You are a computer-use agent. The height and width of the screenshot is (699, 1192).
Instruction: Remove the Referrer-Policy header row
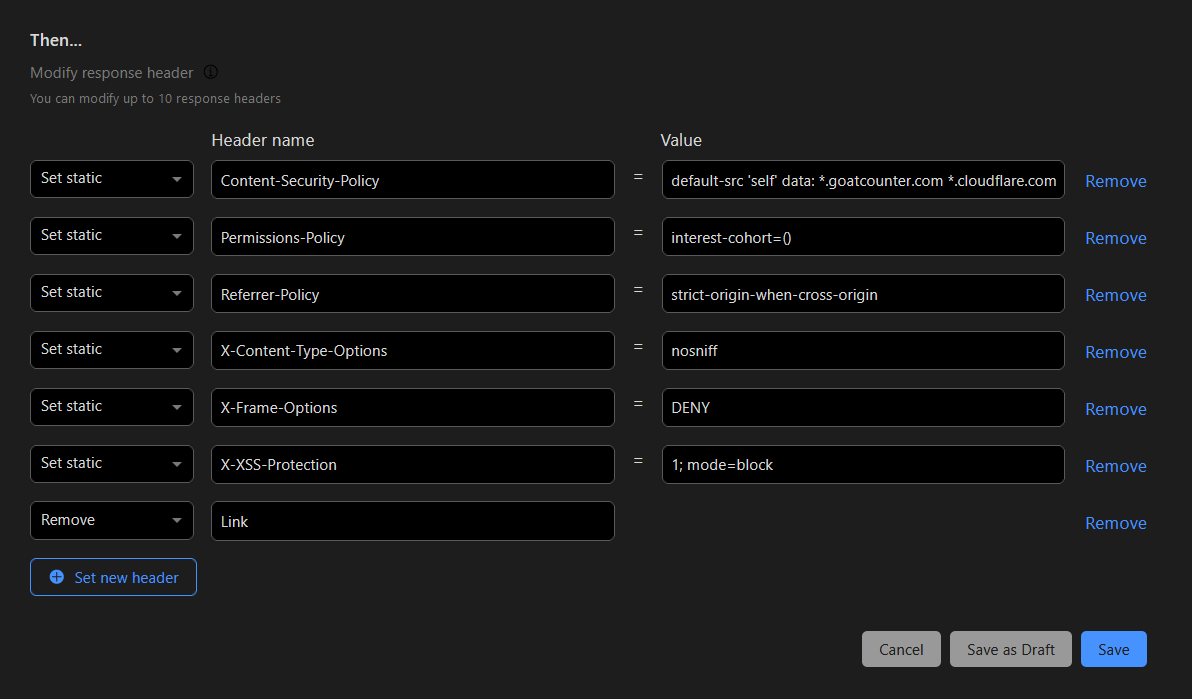(x=1115, y=295)
